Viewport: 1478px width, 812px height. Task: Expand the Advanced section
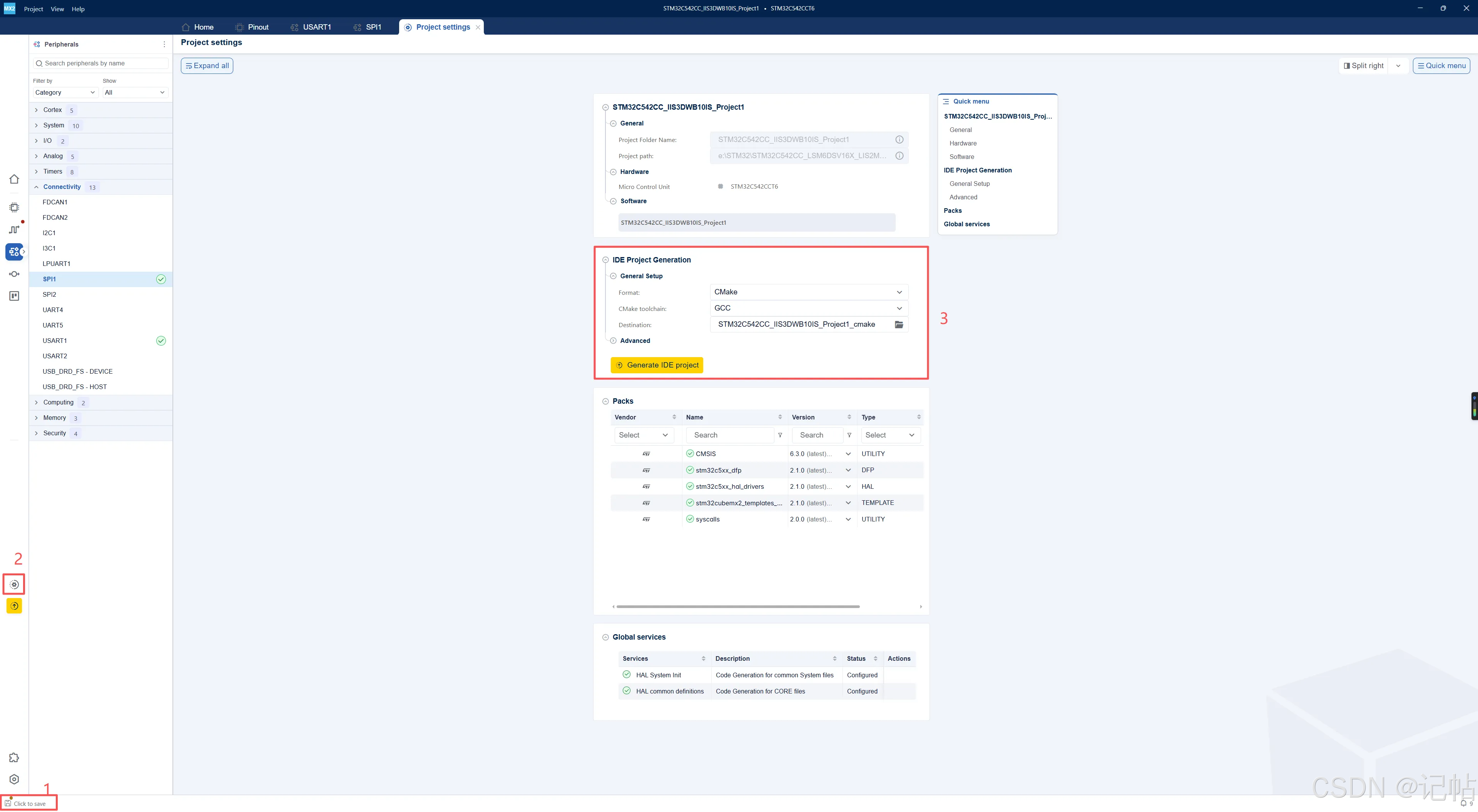pyautogui.click(x=614, y=341)
